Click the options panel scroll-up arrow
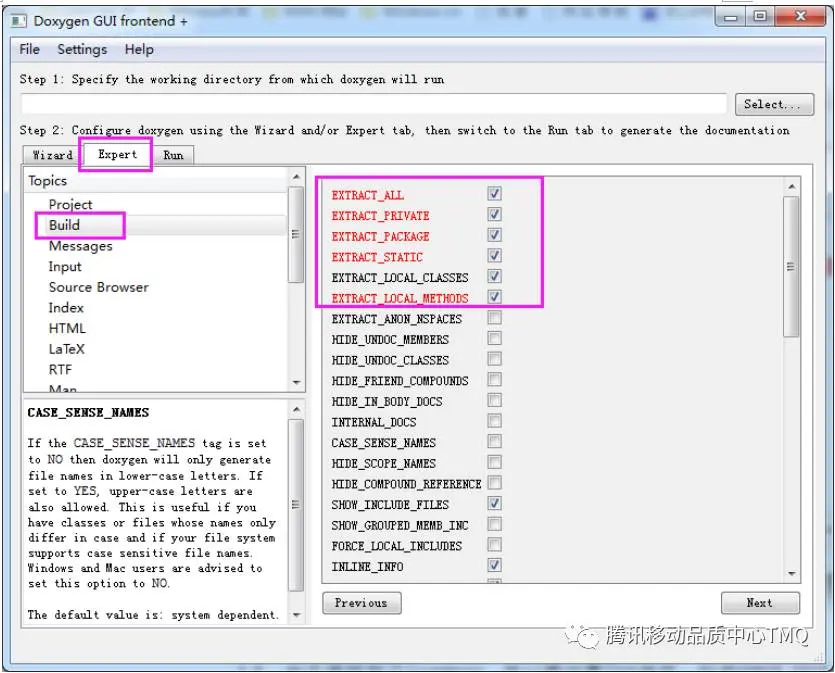Image resolution: width=835 pixels, height=673 pixels. pyautogui.click(x=792, y=186)
